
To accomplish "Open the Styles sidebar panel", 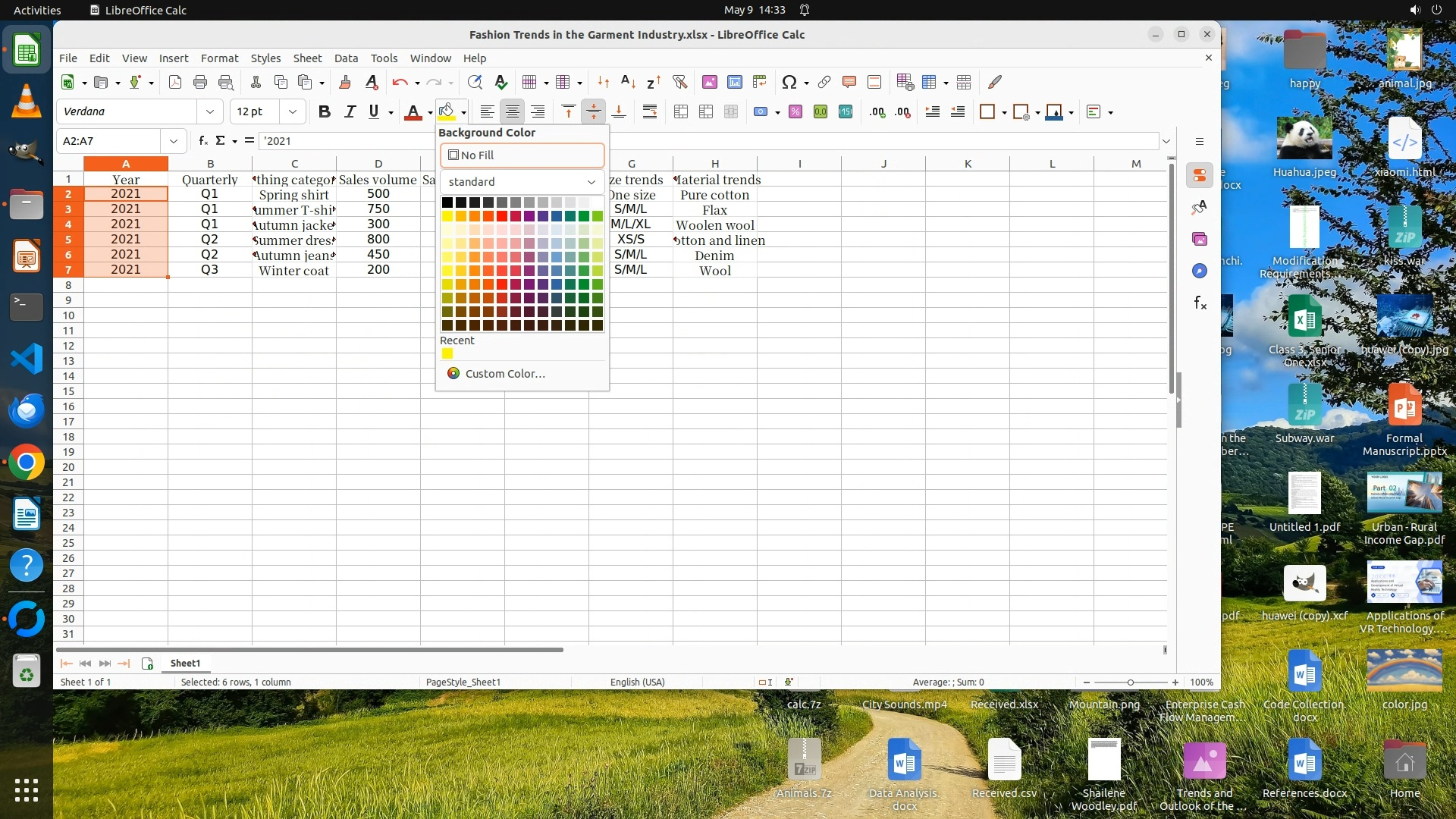I will (x=1200, y=207).
